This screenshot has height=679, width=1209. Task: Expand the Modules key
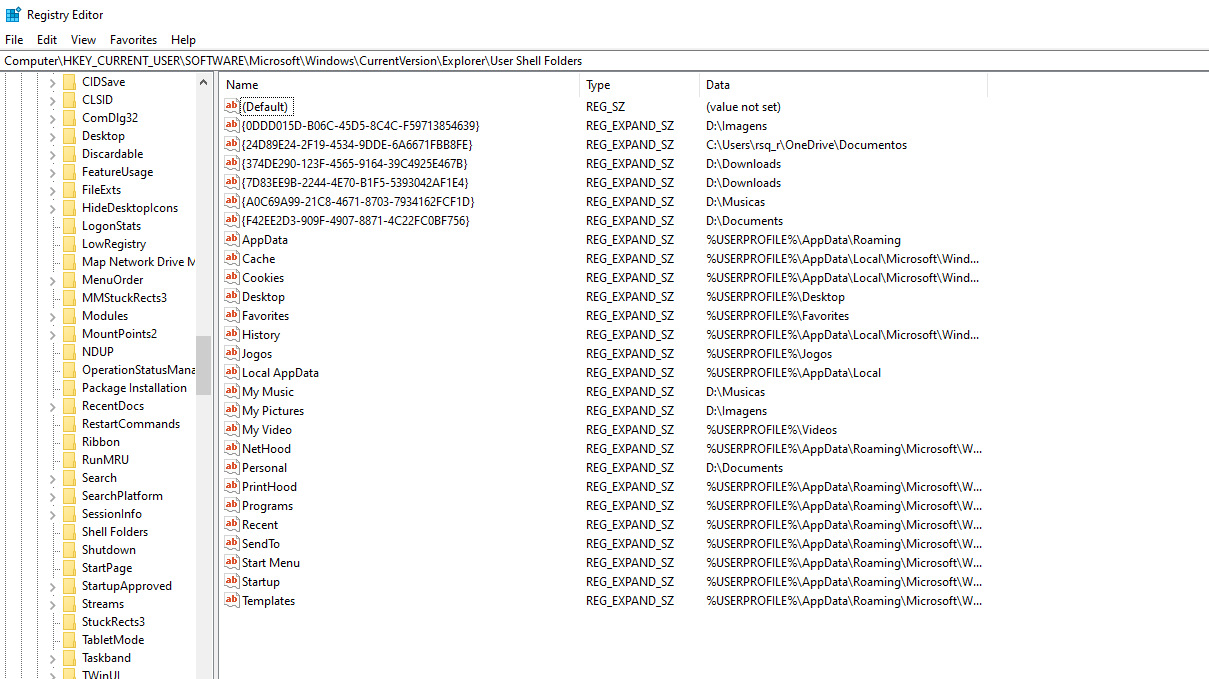(53, 316)
